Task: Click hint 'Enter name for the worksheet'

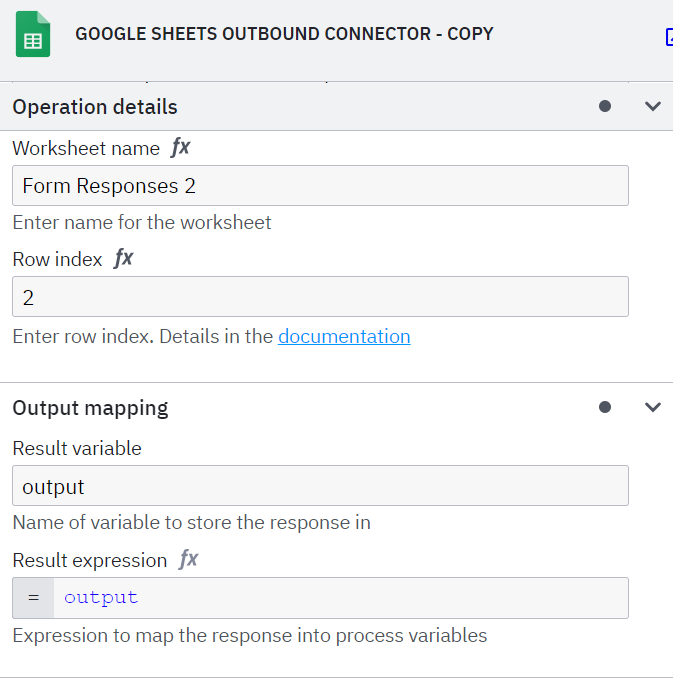Action: 142,222
